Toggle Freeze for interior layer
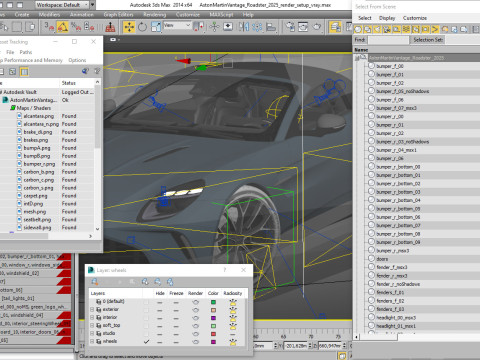480x360 pixels. [x=176, y=318]
